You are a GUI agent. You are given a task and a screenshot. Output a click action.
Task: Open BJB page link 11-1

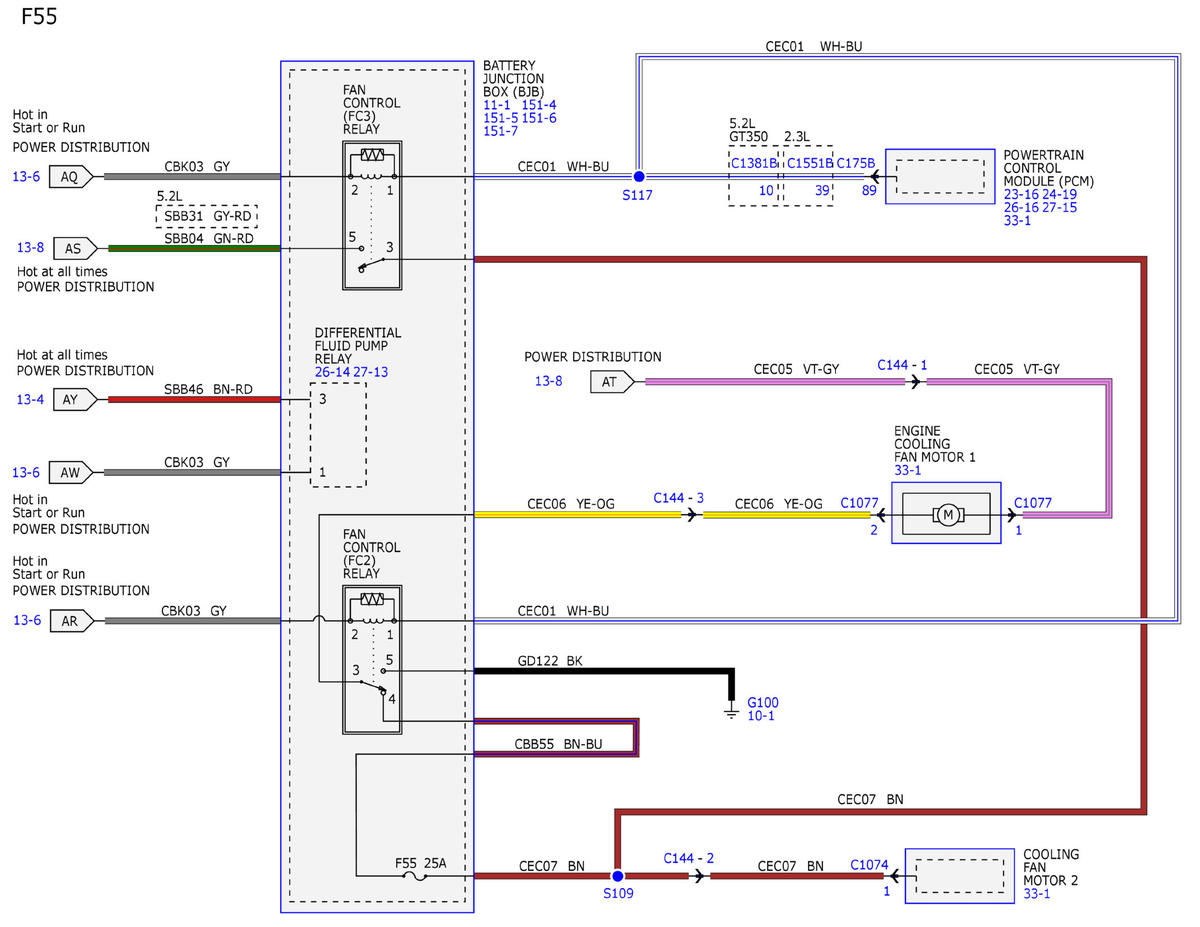[498, 104]
